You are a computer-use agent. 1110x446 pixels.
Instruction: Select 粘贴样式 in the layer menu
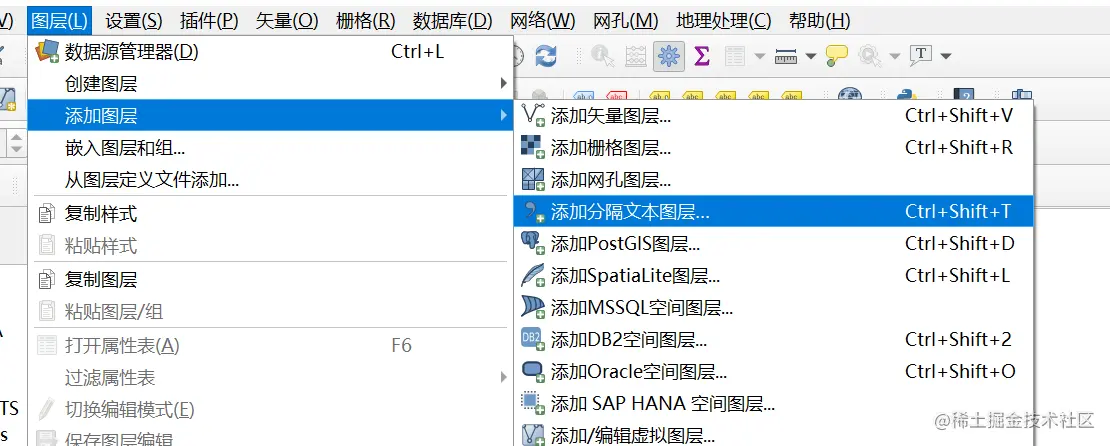tap(268, 246)
